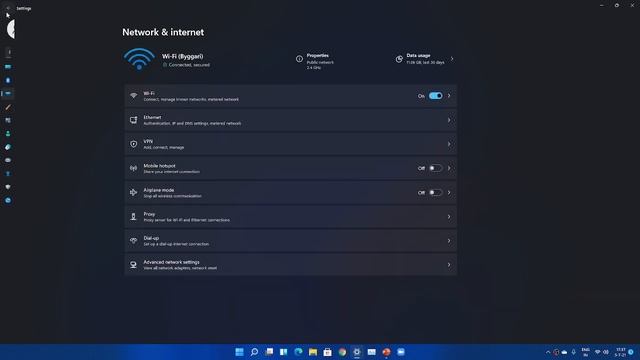The height and width of the screenshot is (360, 640).
Task: Open the user profile avatar in the sidebar
Action: [11, 29]
